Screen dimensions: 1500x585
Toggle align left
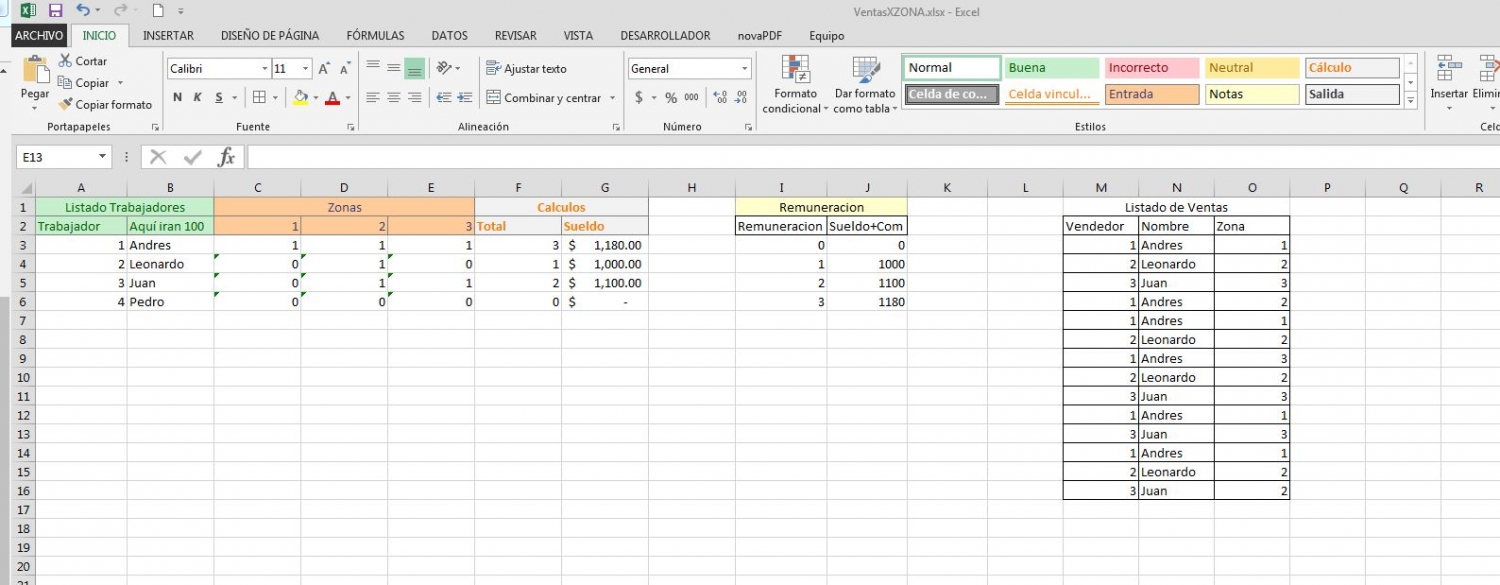[373, 98]
